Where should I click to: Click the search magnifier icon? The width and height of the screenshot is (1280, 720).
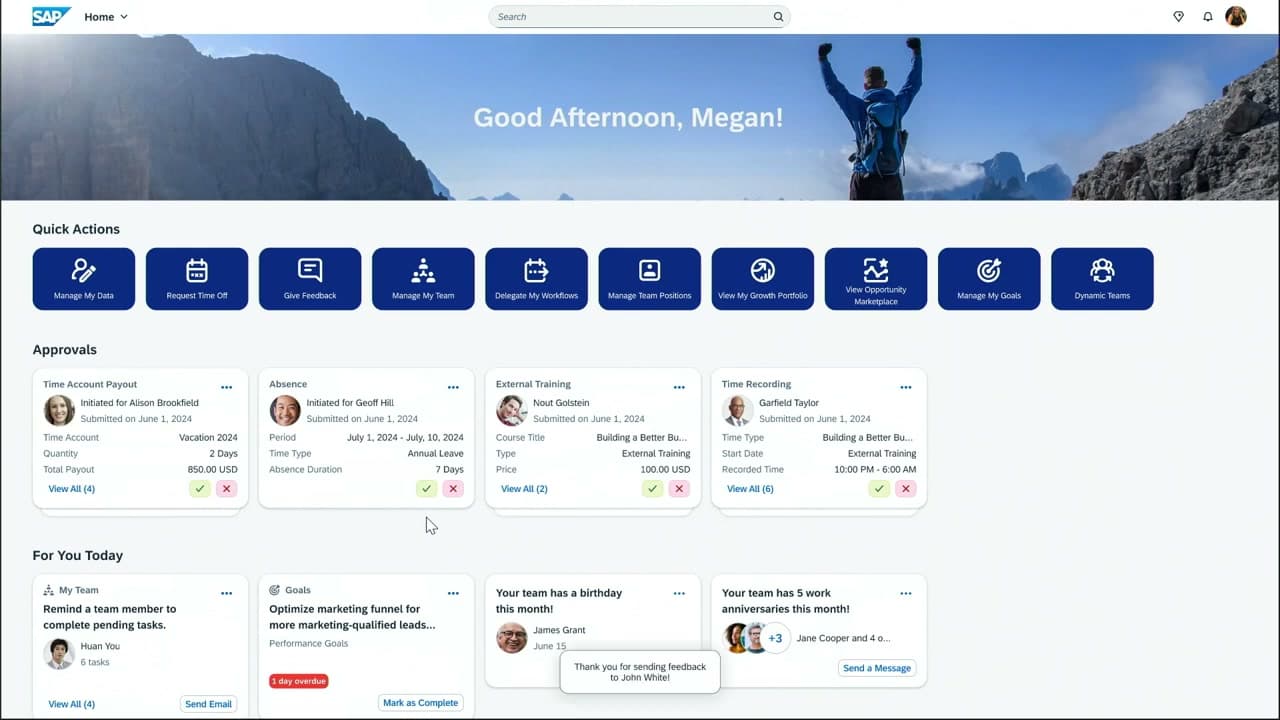tap(778, 17)
